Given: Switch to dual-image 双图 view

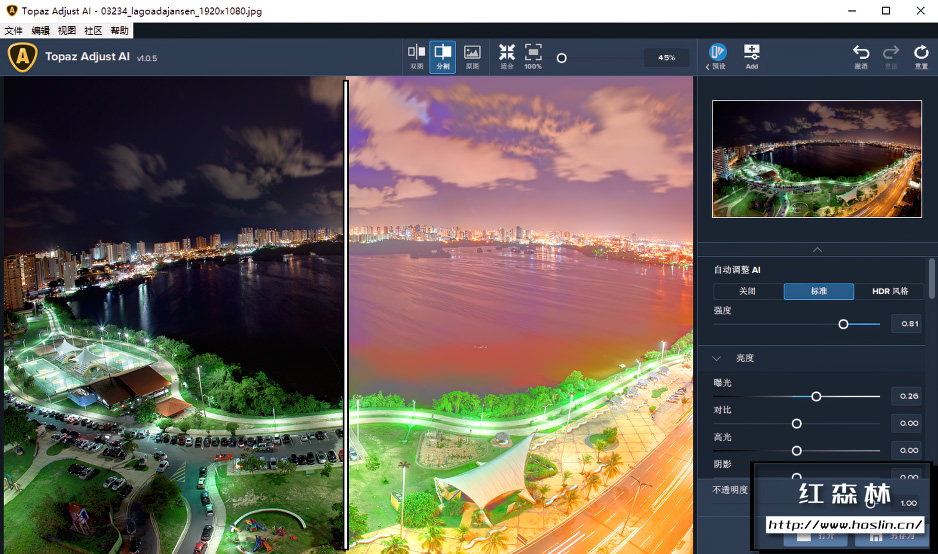Looking at the screenshot, I should click(416, 57).
